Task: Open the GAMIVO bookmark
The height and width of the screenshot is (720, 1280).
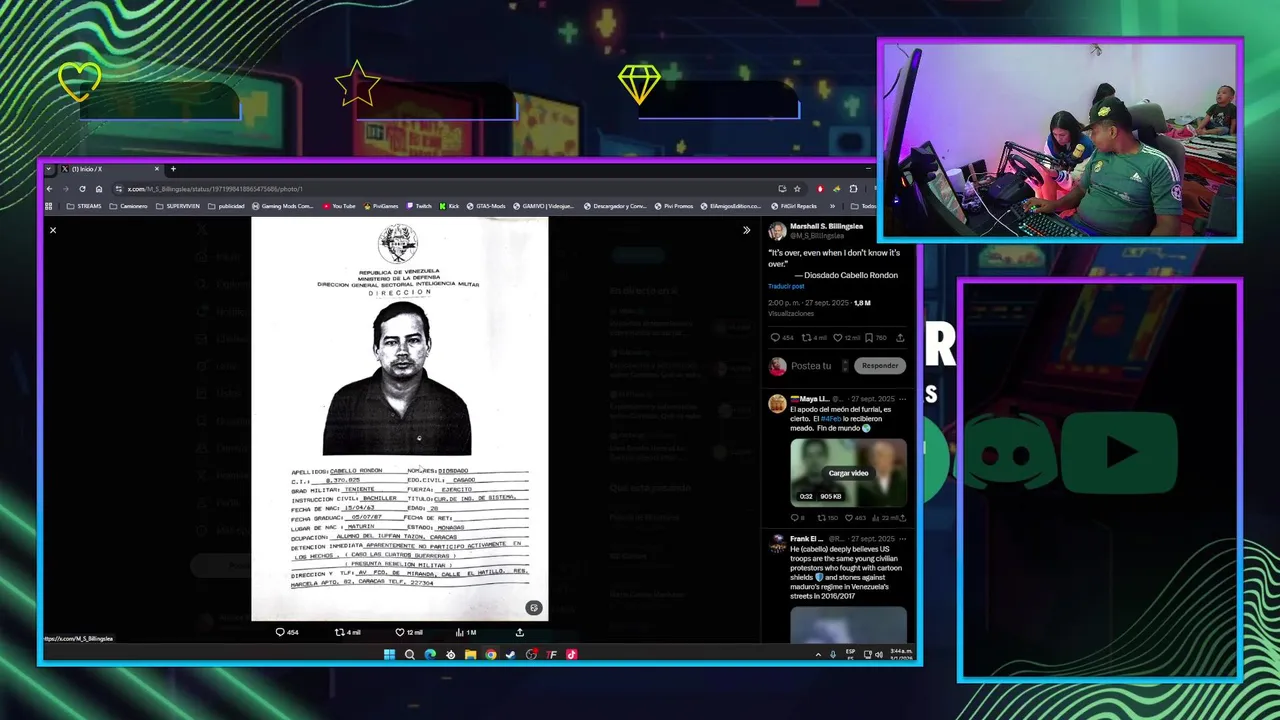Action: [x=544, y=206]
